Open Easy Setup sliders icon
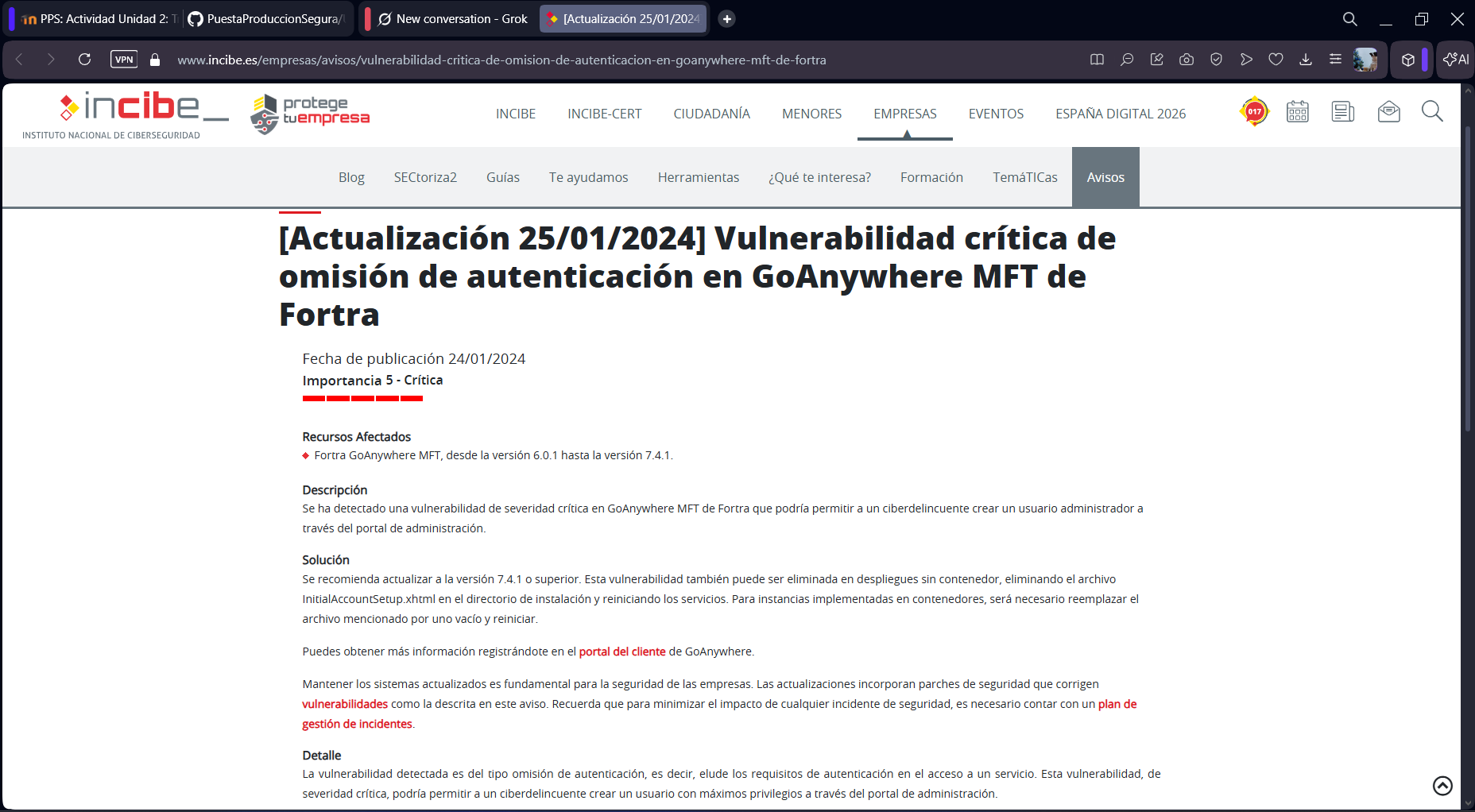 click(1335, 60)
